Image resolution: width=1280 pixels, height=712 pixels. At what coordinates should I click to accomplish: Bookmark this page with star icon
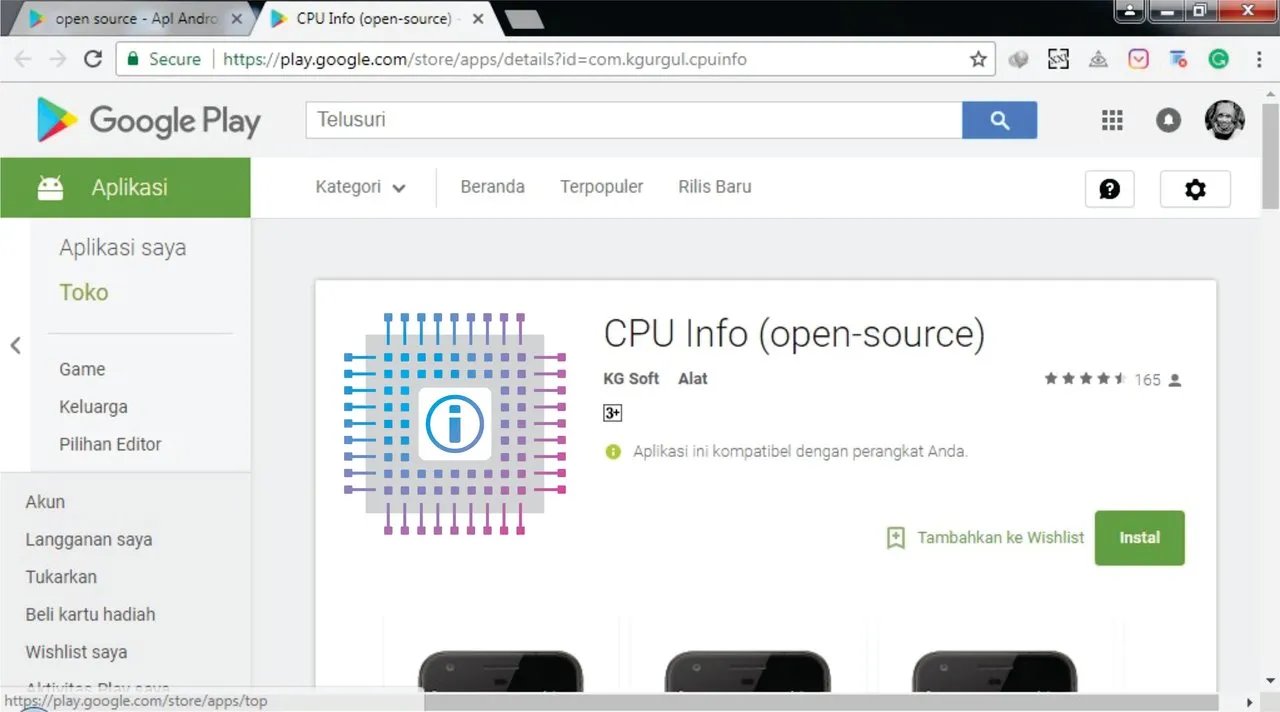(x=978, y=59)
